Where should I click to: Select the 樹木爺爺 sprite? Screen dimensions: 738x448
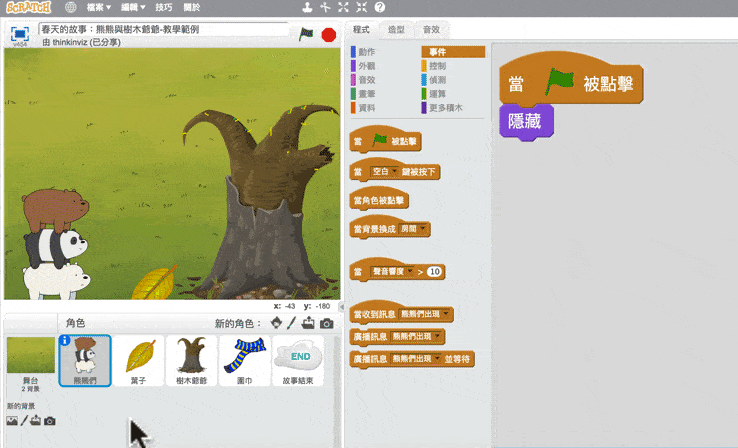pyautogui.click(x=192, y=361)
